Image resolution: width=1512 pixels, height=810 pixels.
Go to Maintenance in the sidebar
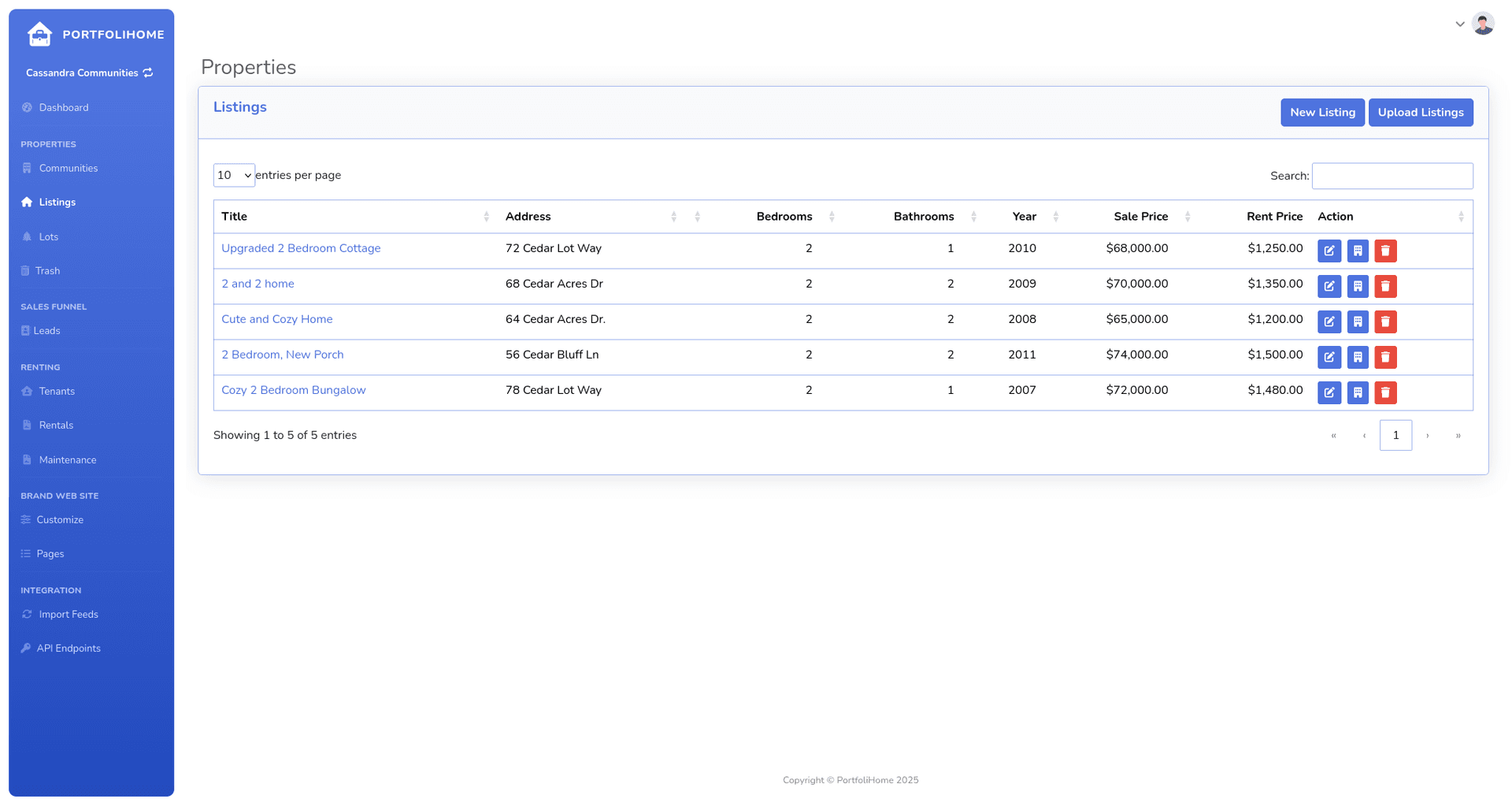coord(68,459)
